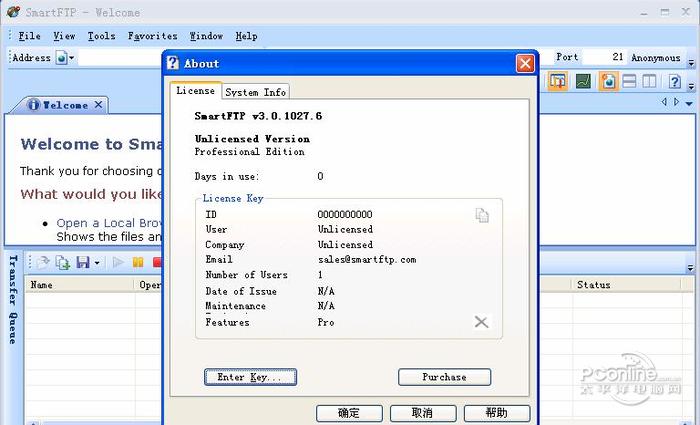Click the info icon on Welcome tab
The width and height of the screenshot is (700, 425).
click(33, 105)
